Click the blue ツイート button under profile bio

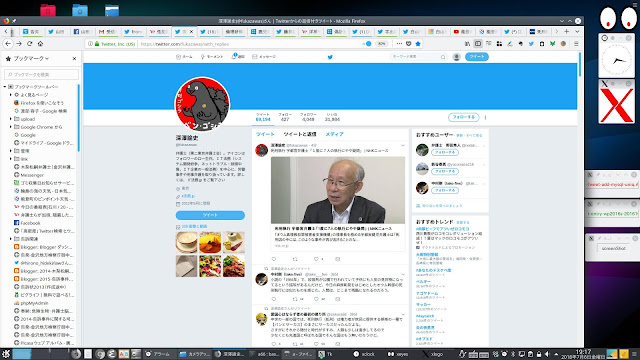(210, 215)
